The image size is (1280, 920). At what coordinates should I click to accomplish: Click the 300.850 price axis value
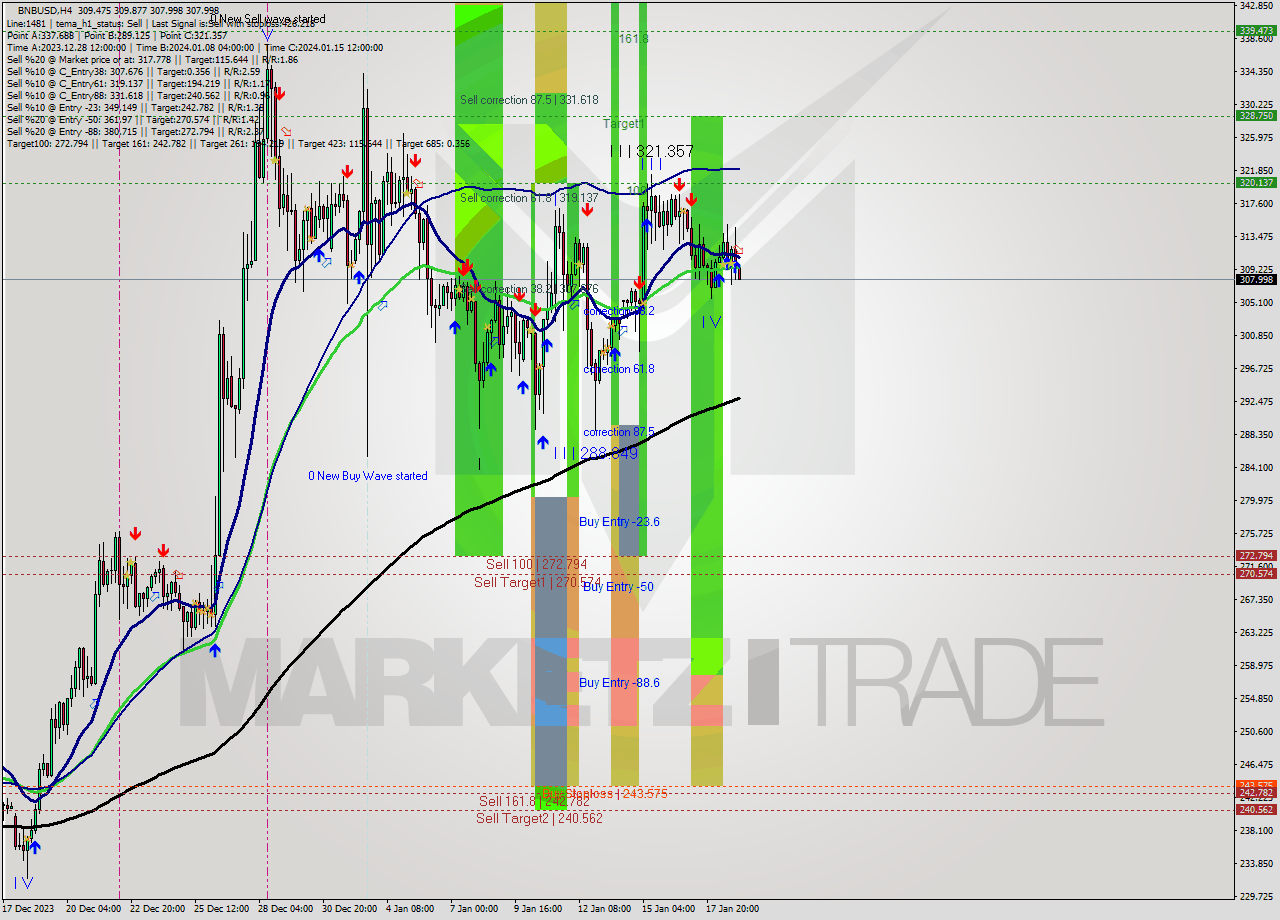click(1256, 336)
